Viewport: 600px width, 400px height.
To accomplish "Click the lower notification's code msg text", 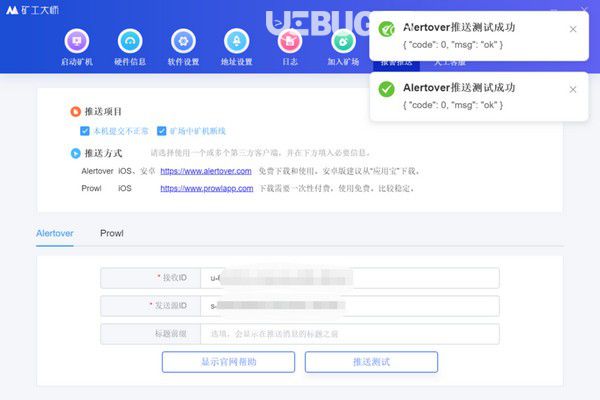I will [x=453, y=105].
